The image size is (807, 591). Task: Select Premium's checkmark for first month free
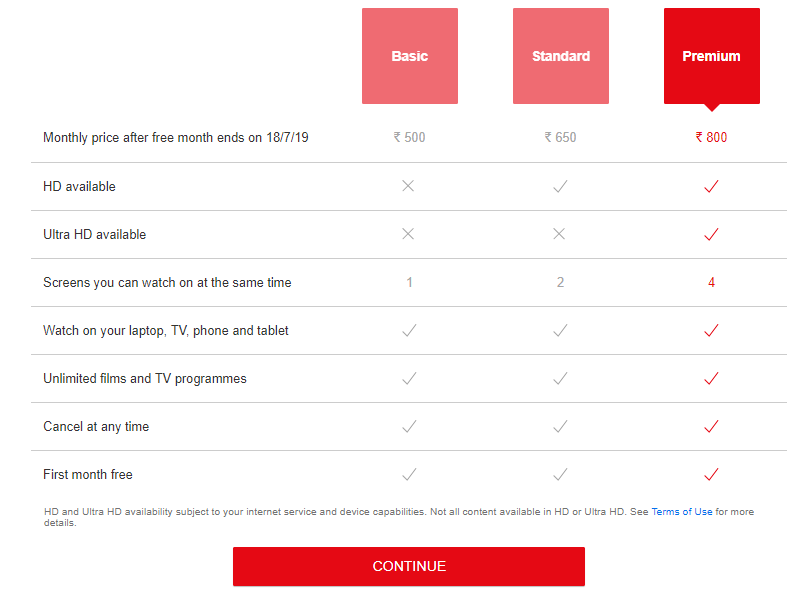click(x=711, y=474)
